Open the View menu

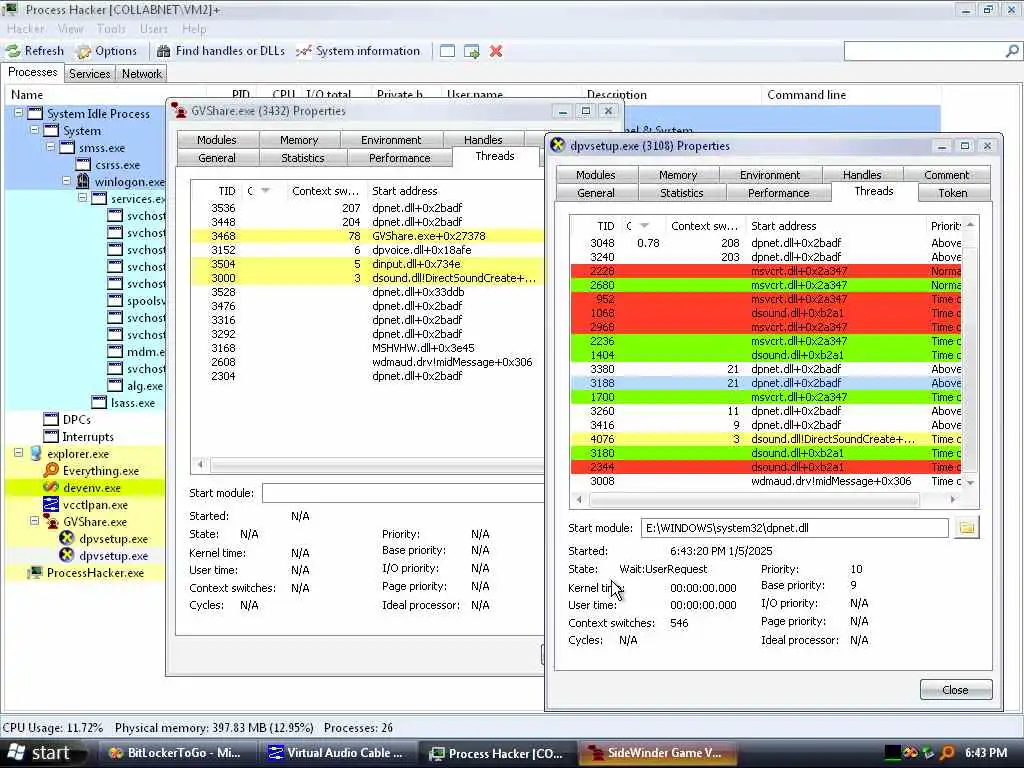pyautogui.click(x=70, y=29)
